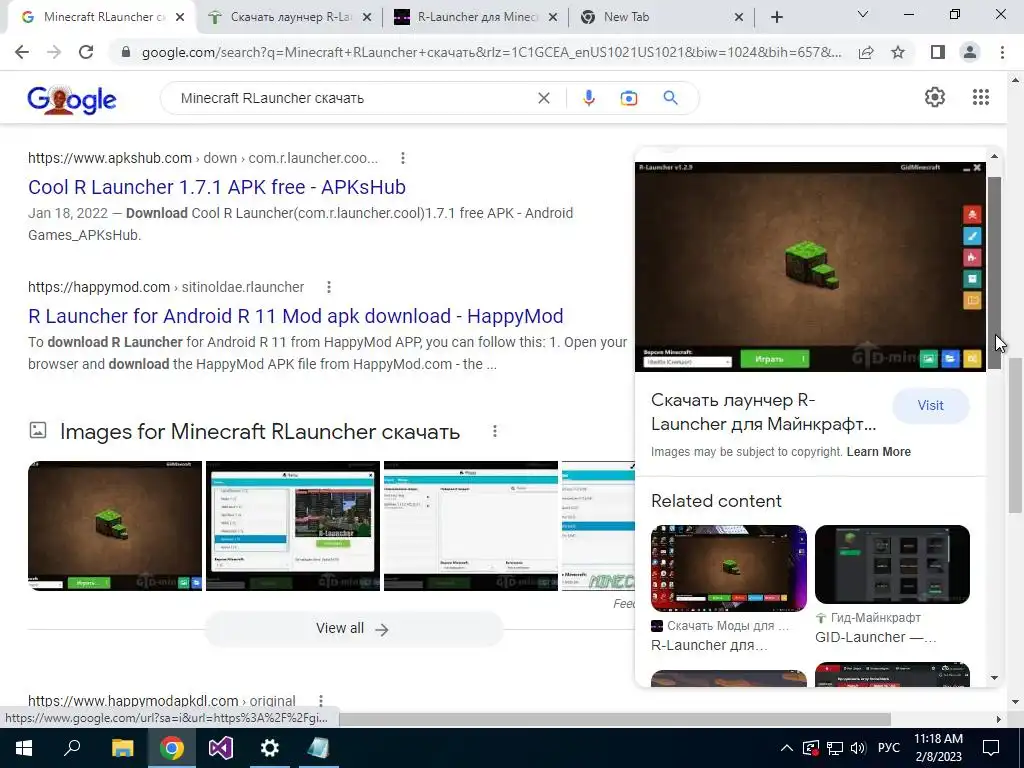Open https://www.apkshub.com result URL
The height and width of the screenshot is (768, 1024).
tap(202, 158)
